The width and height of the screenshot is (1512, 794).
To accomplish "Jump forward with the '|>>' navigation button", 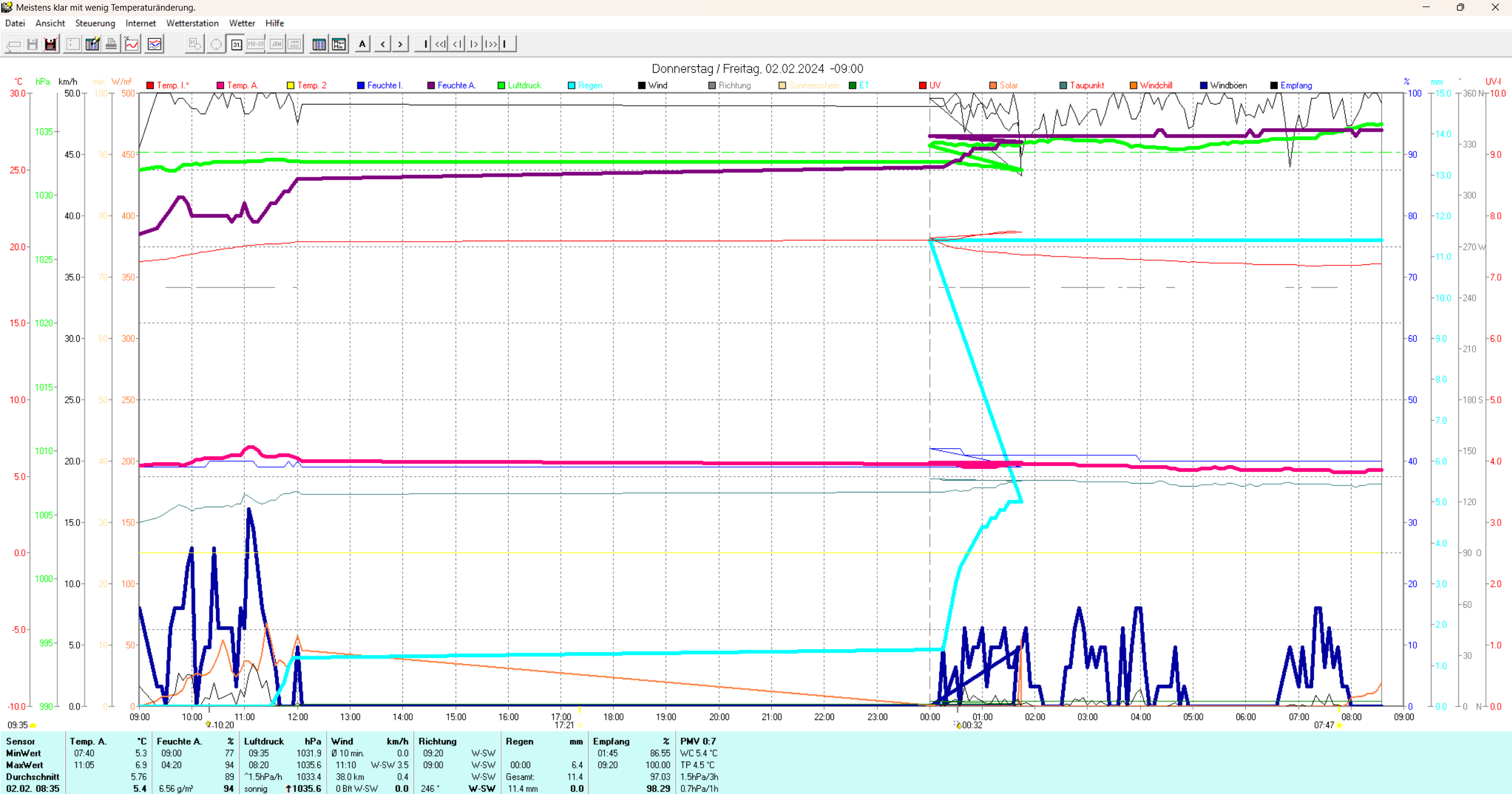I will point(490,44).
